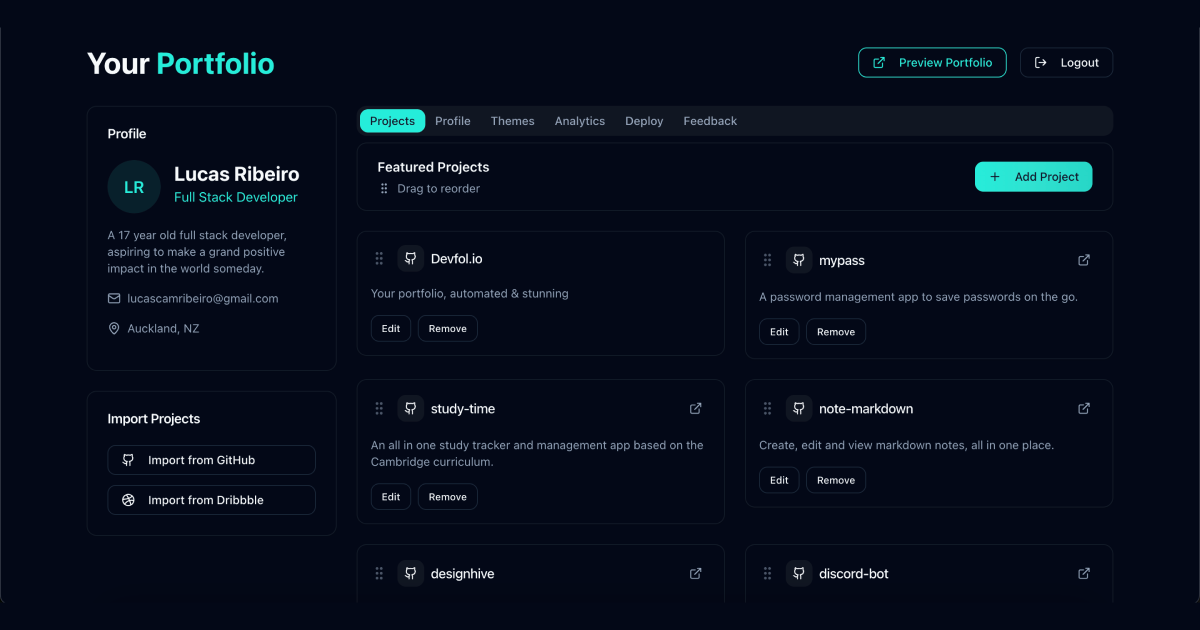Click the email envelope icon in Profile
The image size is (1200, 630).
(114, 298)
